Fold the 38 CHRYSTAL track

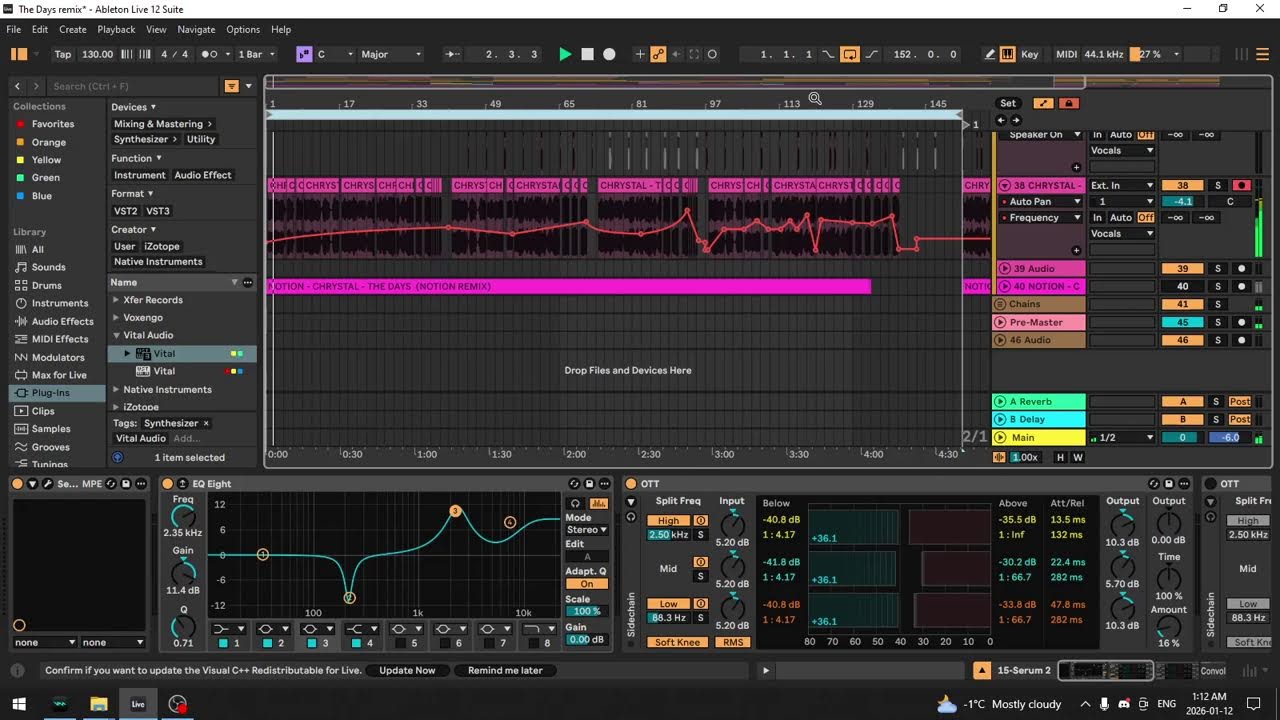(1005, 185)
